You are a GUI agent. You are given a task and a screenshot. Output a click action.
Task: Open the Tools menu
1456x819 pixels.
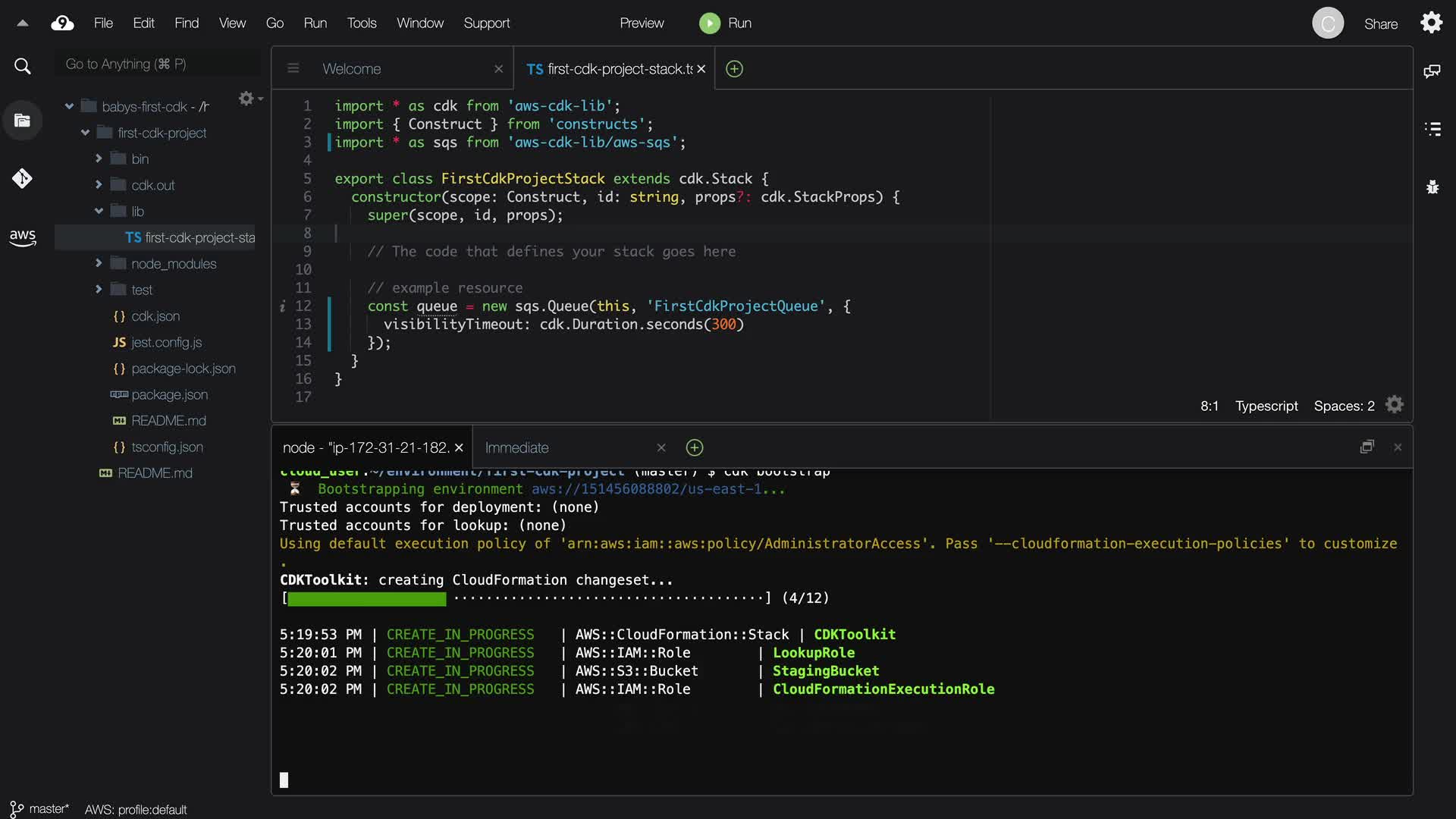361,24
